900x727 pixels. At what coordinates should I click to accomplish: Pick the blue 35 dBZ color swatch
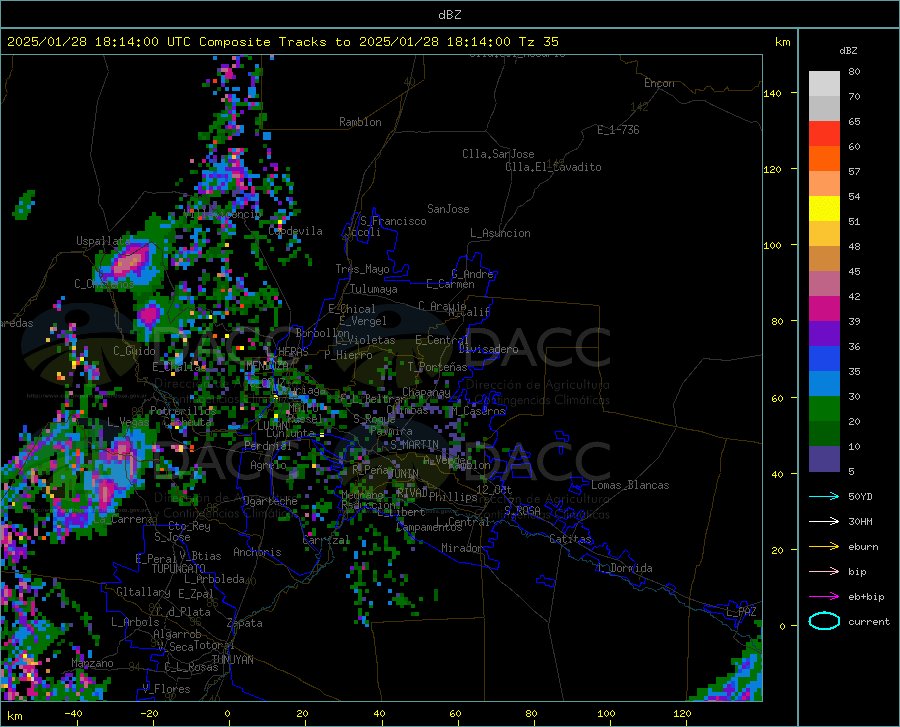pyautogui.click(x=824, y=359)
